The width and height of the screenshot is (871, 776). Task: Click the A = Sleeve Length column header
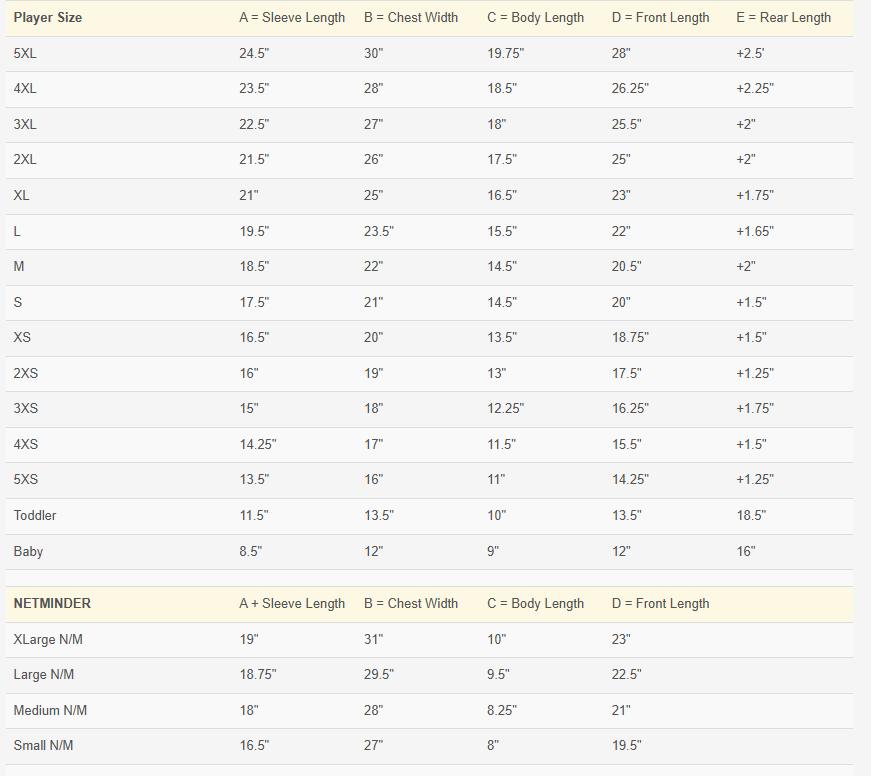coord(292,18)
